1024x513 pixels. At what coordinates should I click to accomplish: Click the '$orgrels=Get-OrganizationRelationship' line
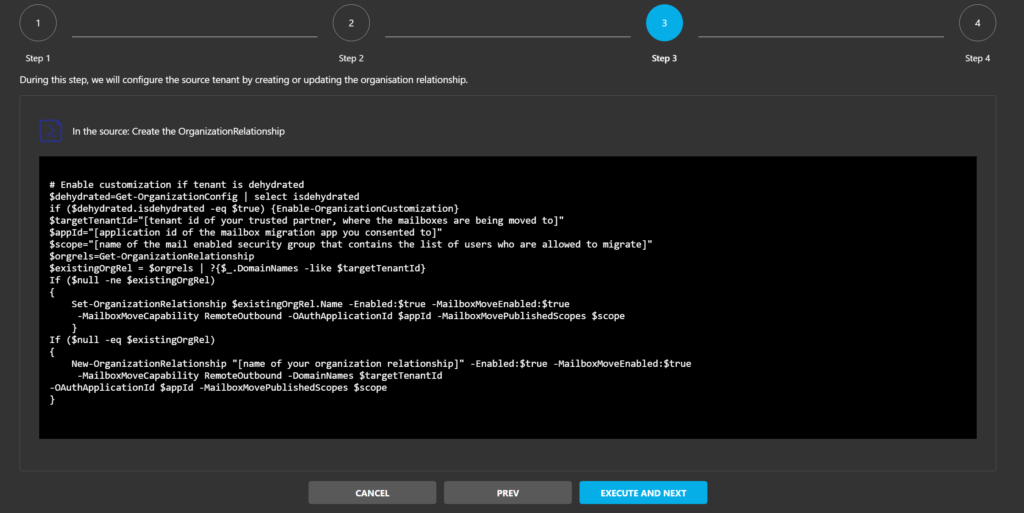tap(152, 256)
